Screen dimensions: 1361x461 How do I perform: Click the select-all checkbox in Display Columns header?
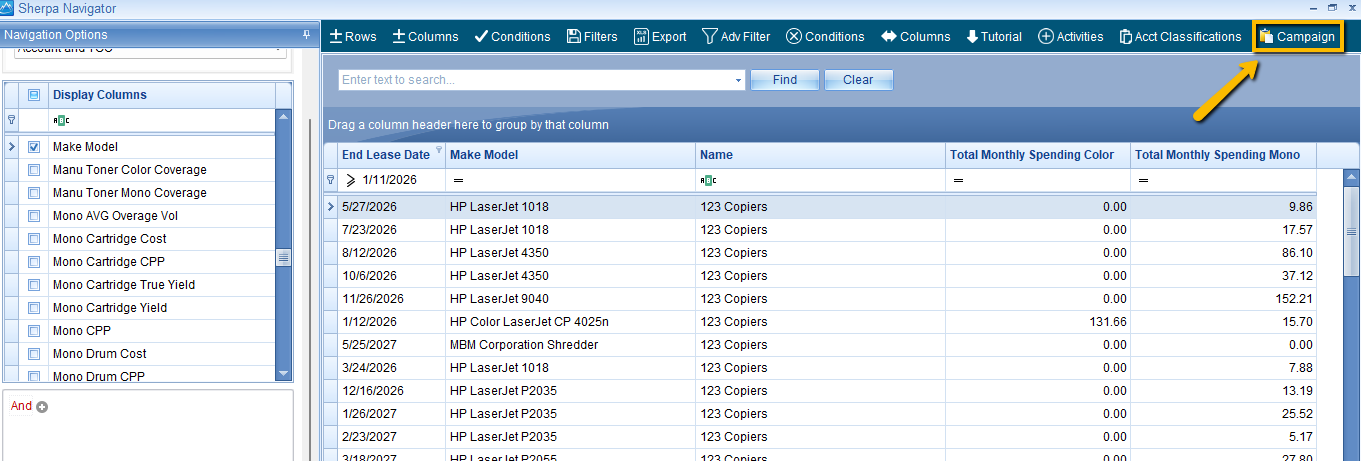pyautogui.click(x=34, y=95)
